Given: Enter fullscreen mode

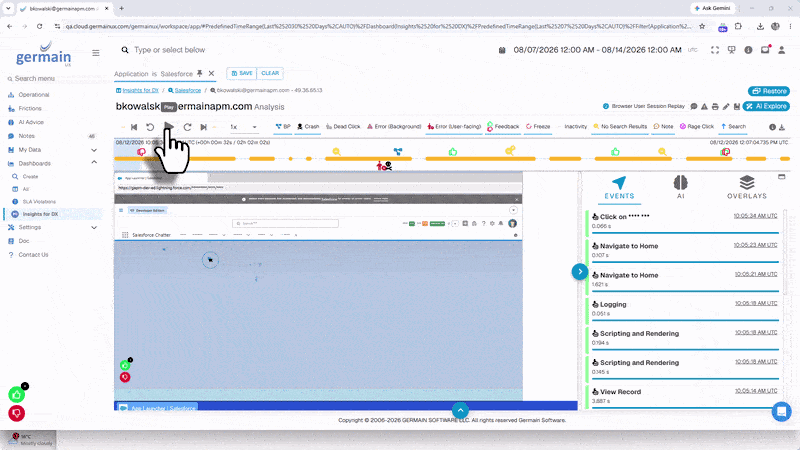Looking at the screenshot, I should click(x=715, y=50).
